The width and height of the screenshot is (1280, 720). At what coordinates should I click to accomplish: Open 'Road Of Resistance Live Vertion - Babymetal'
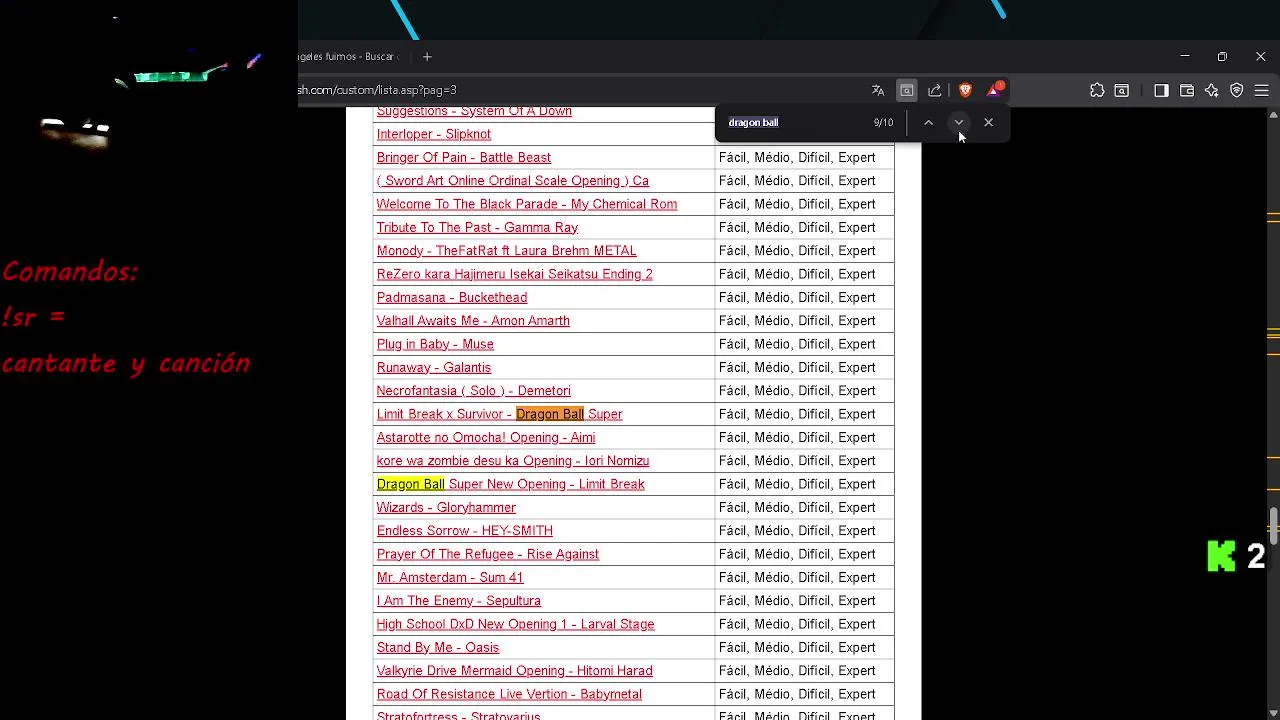click(x=509, y=694)
